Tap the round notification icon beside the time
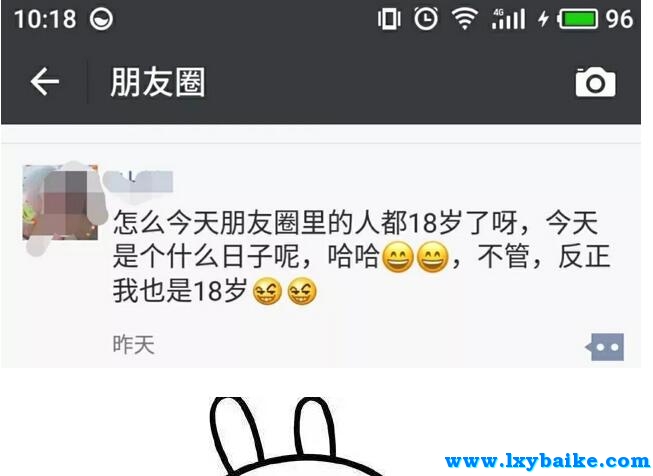This screenshot has height=476, width=653. 101,20
